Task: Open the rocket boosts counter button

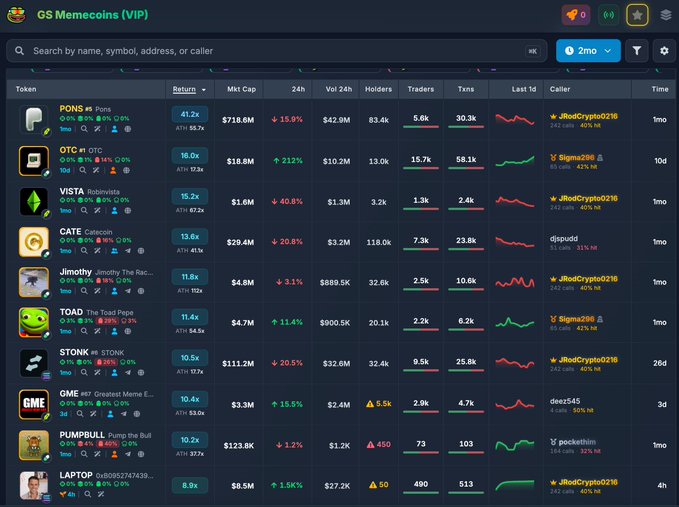Action: (576, 15)
